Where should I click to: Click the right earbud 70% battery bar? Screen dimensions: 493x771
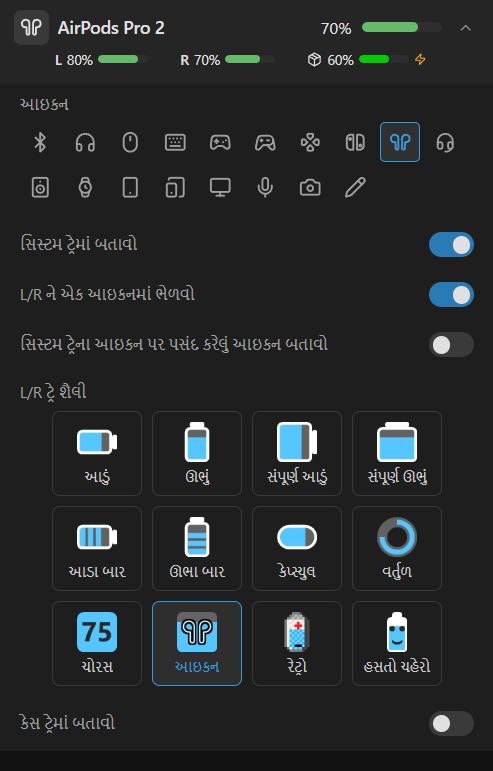250,59
